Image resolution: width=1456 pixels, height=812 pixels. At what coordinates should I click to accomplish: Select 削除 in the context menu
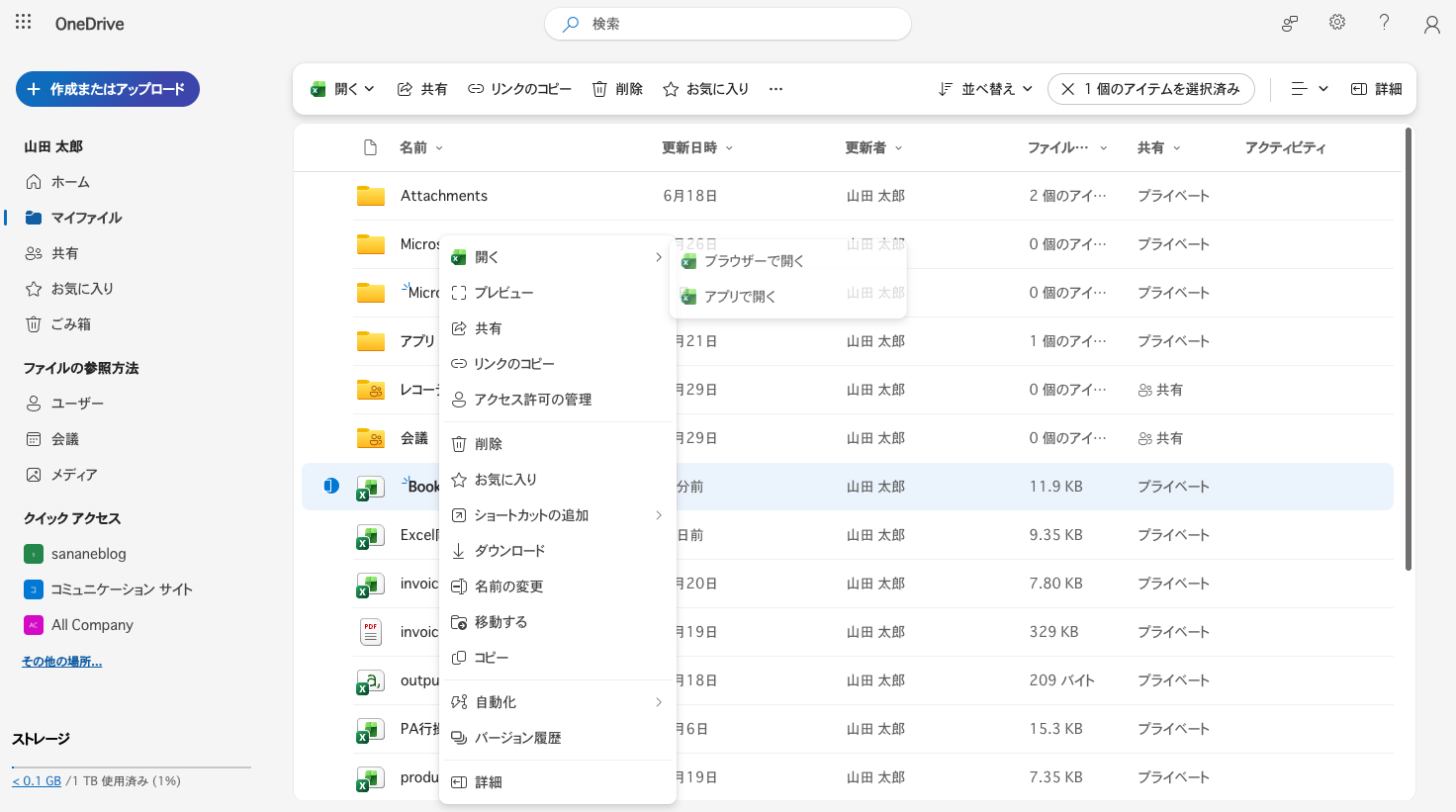click(557, 444)
